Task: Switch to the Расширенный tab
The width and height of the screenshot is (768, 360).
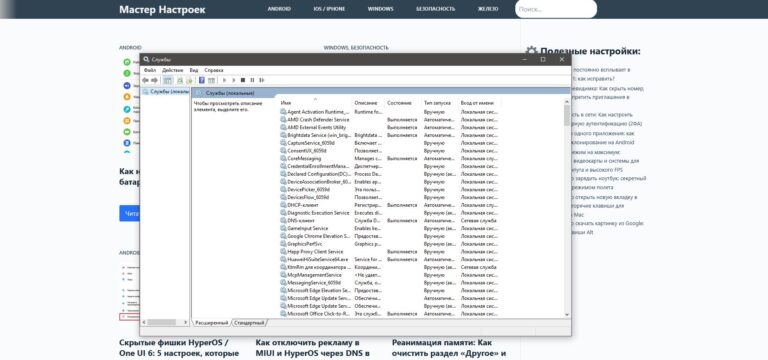Action: [212, 323]
